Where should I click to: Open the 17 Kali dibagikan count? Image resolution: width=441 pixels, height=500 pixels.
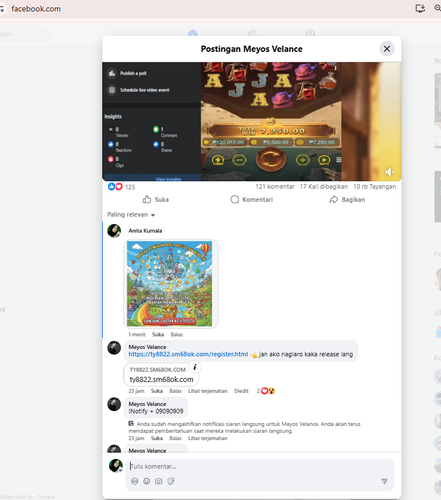(x=324, y=187)
